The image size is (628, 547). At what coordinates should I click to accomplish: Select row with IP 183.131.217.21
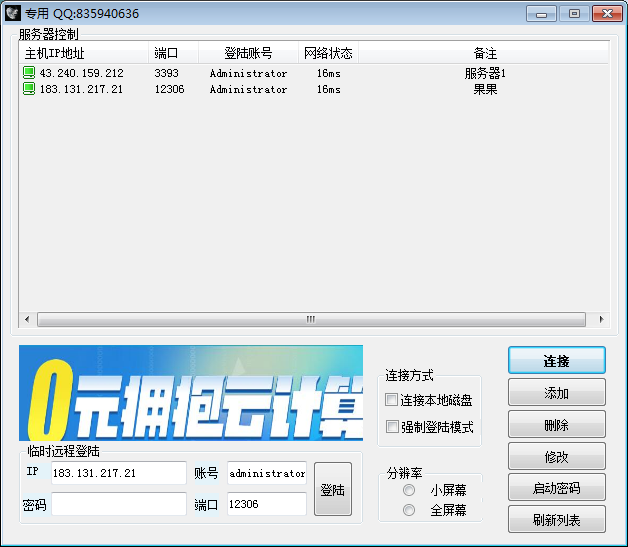tap(314, 89)
